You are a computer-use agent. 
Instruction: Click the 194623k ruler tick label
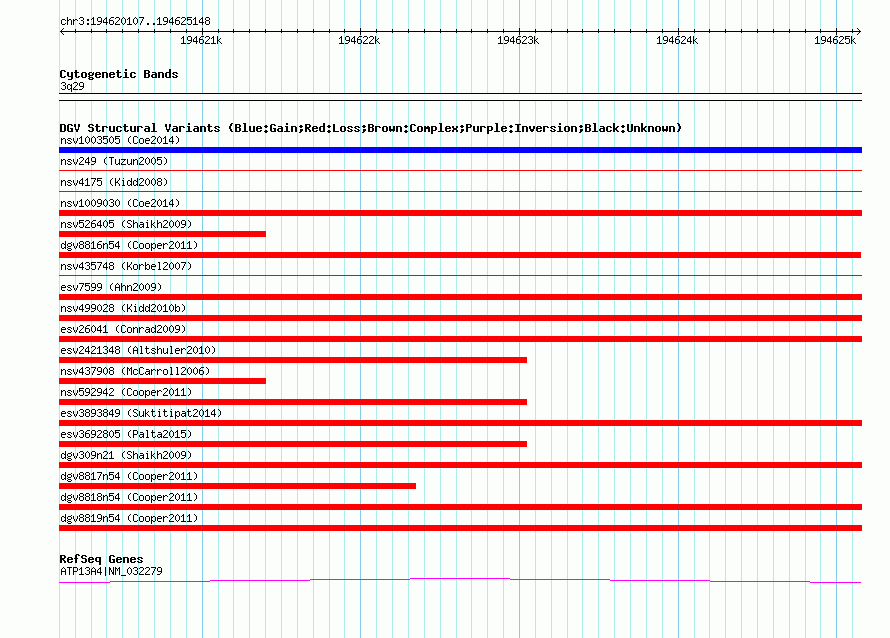pos(518,40)
